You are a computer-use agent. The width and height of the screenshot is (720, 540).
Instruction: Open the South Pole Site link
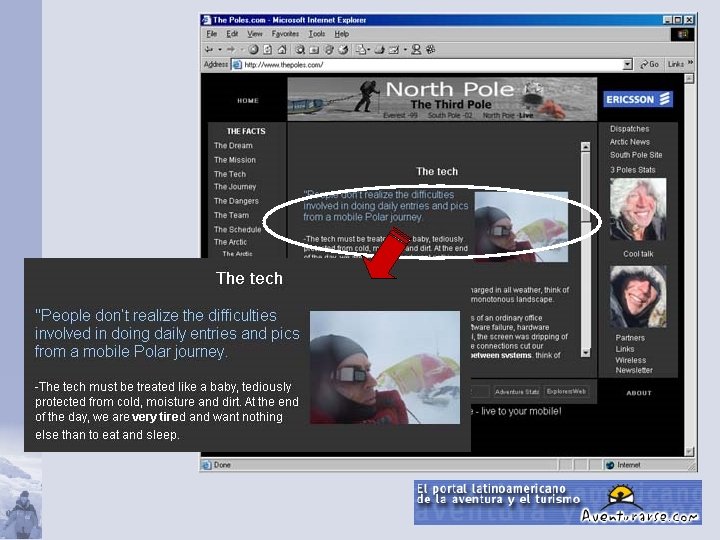(636, 155)
